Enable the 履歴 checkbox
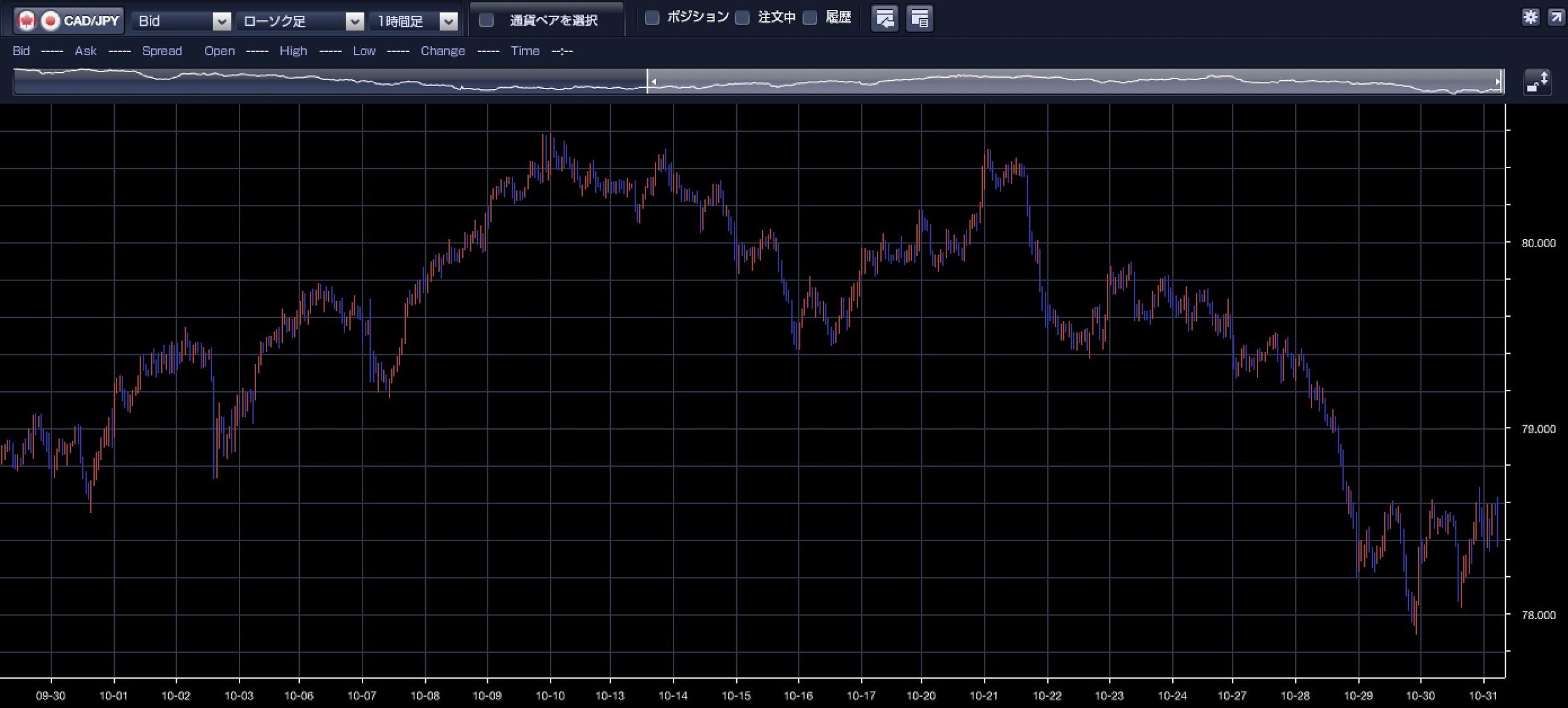 coord(810,18)
